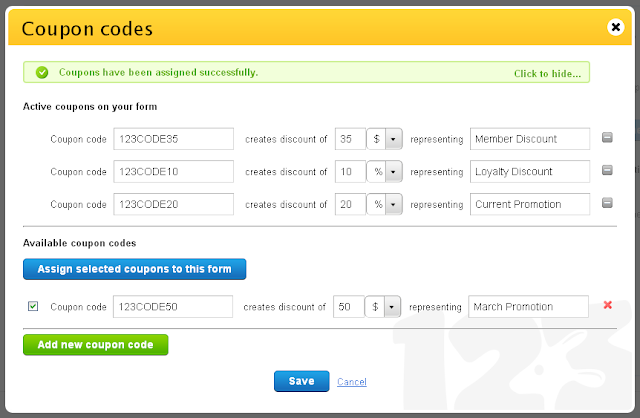Cancel the coupon changes
640x418 pixels.
point(352,382)
